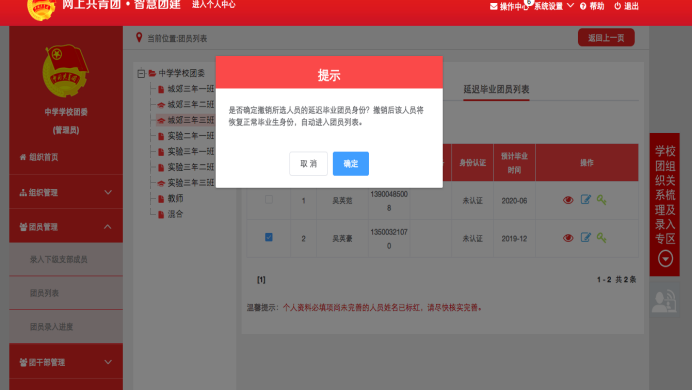Select 实验三年一班 tree item
Image resolution: width=692 pixels, height=390 pixels.
click(186, 152)
